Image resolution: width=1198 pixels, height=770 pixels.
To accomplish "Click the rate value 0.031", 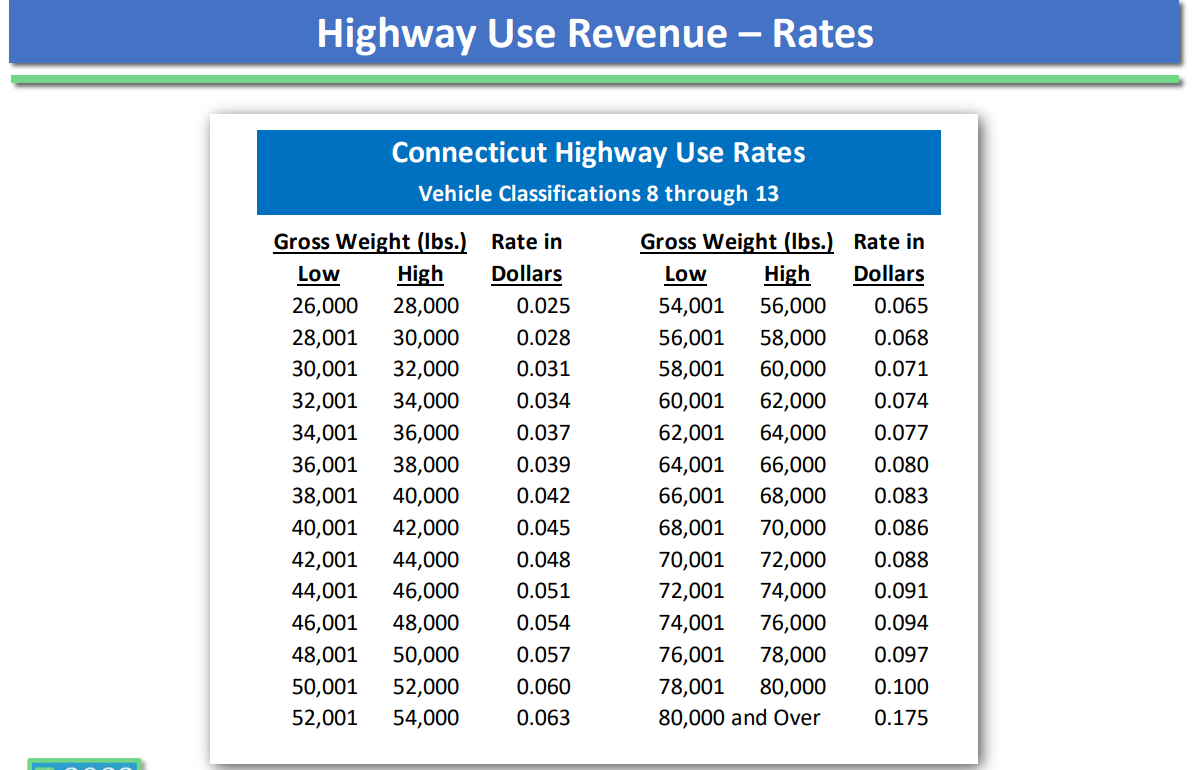I will [543, 369].
